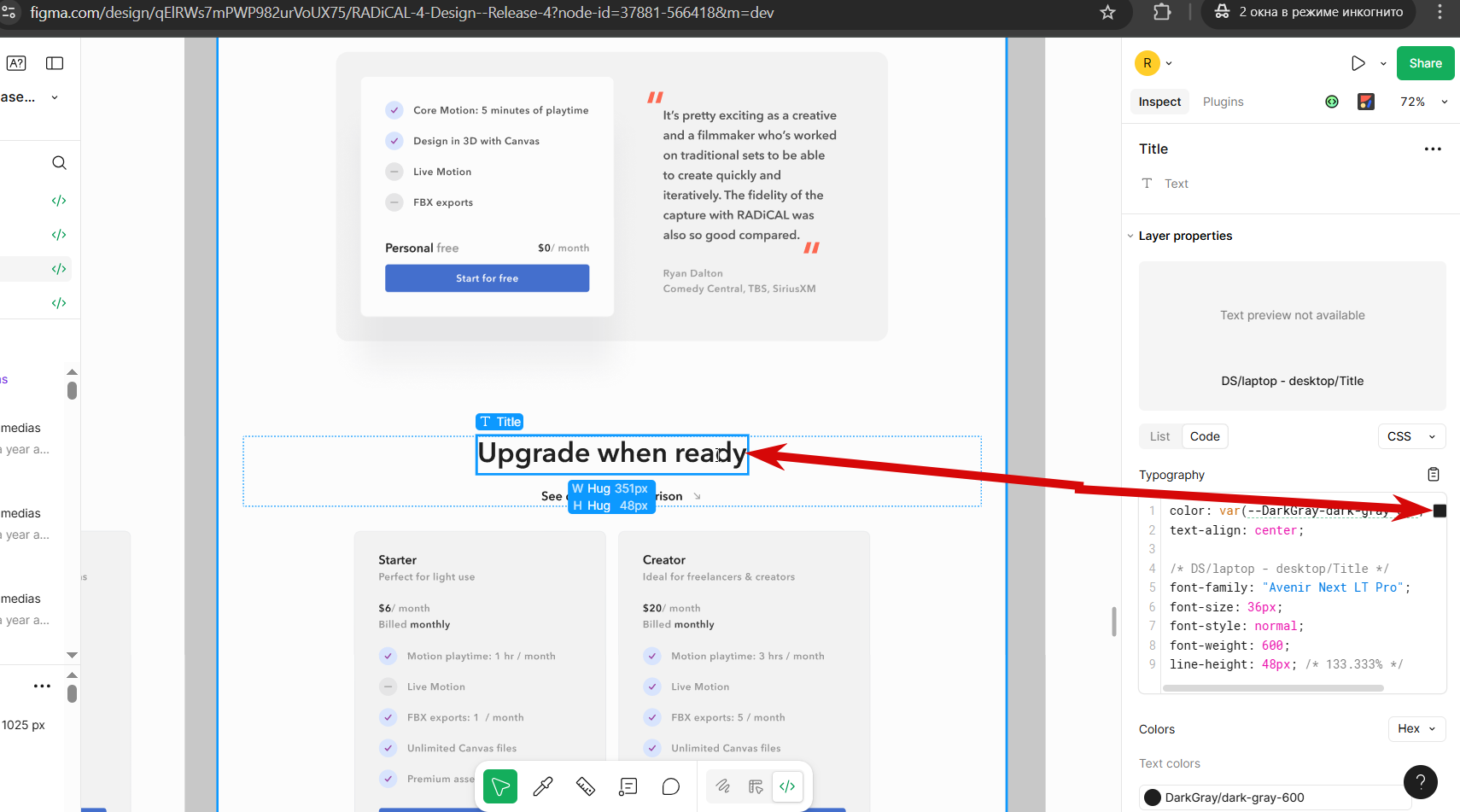The width and height of the screenshot is (1460, 812).
Task: Toggle Dev Mode code icon in toolbar
Action: click(x=787, y=786)
